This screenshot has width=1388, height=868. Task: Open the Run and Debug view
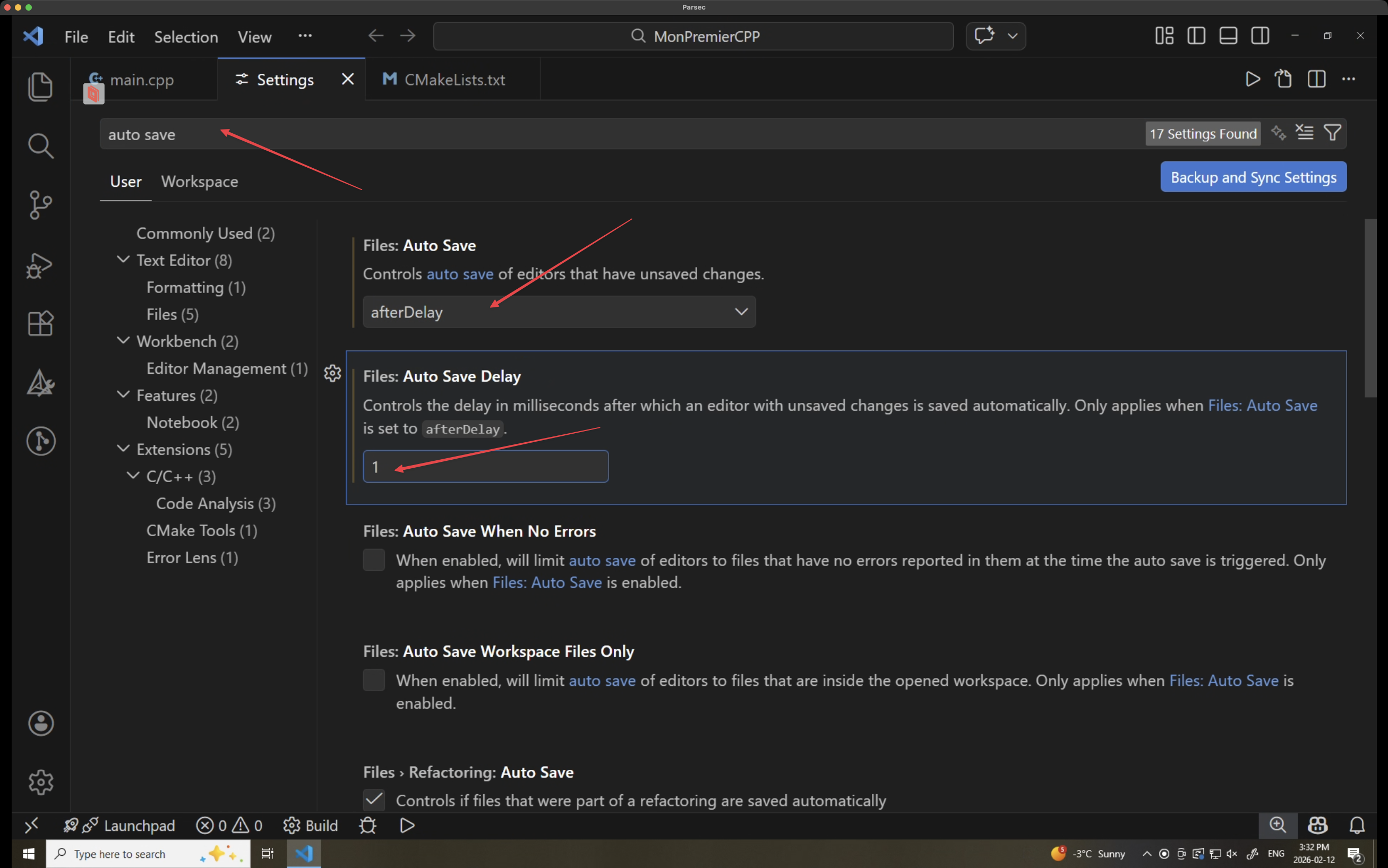click(40, 265)
